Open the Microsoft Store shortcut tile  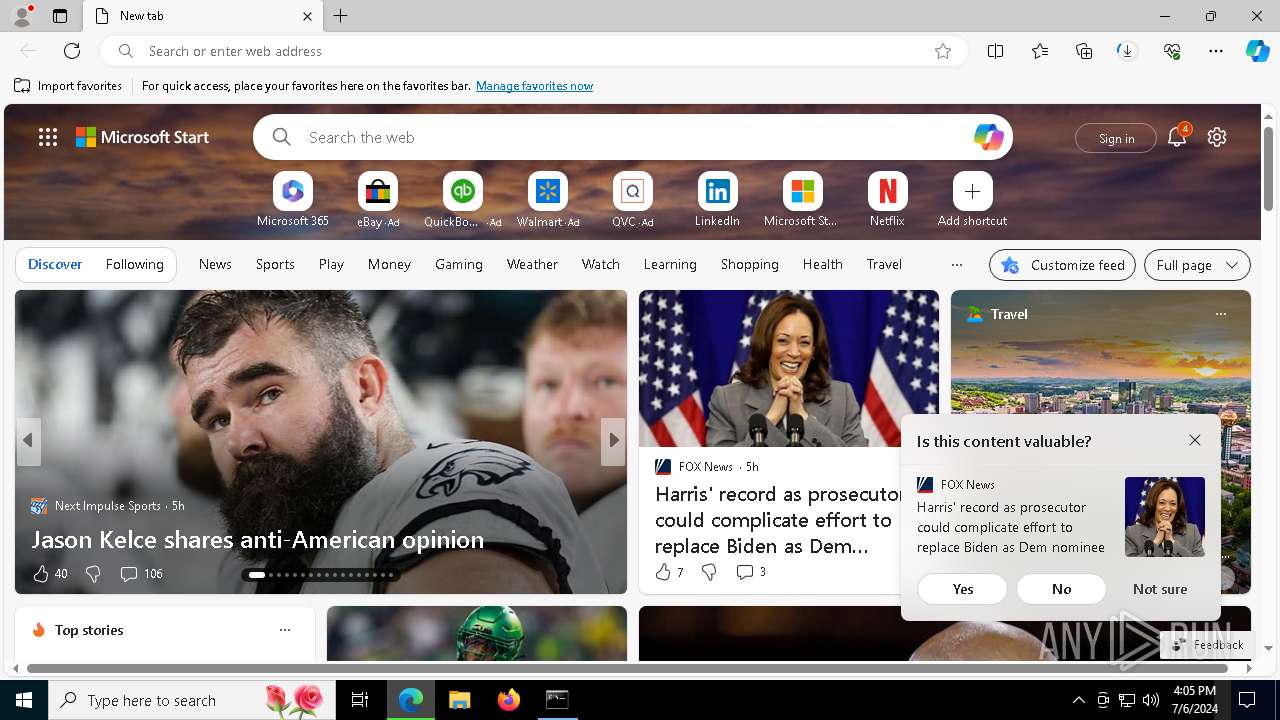click(802, 200)
